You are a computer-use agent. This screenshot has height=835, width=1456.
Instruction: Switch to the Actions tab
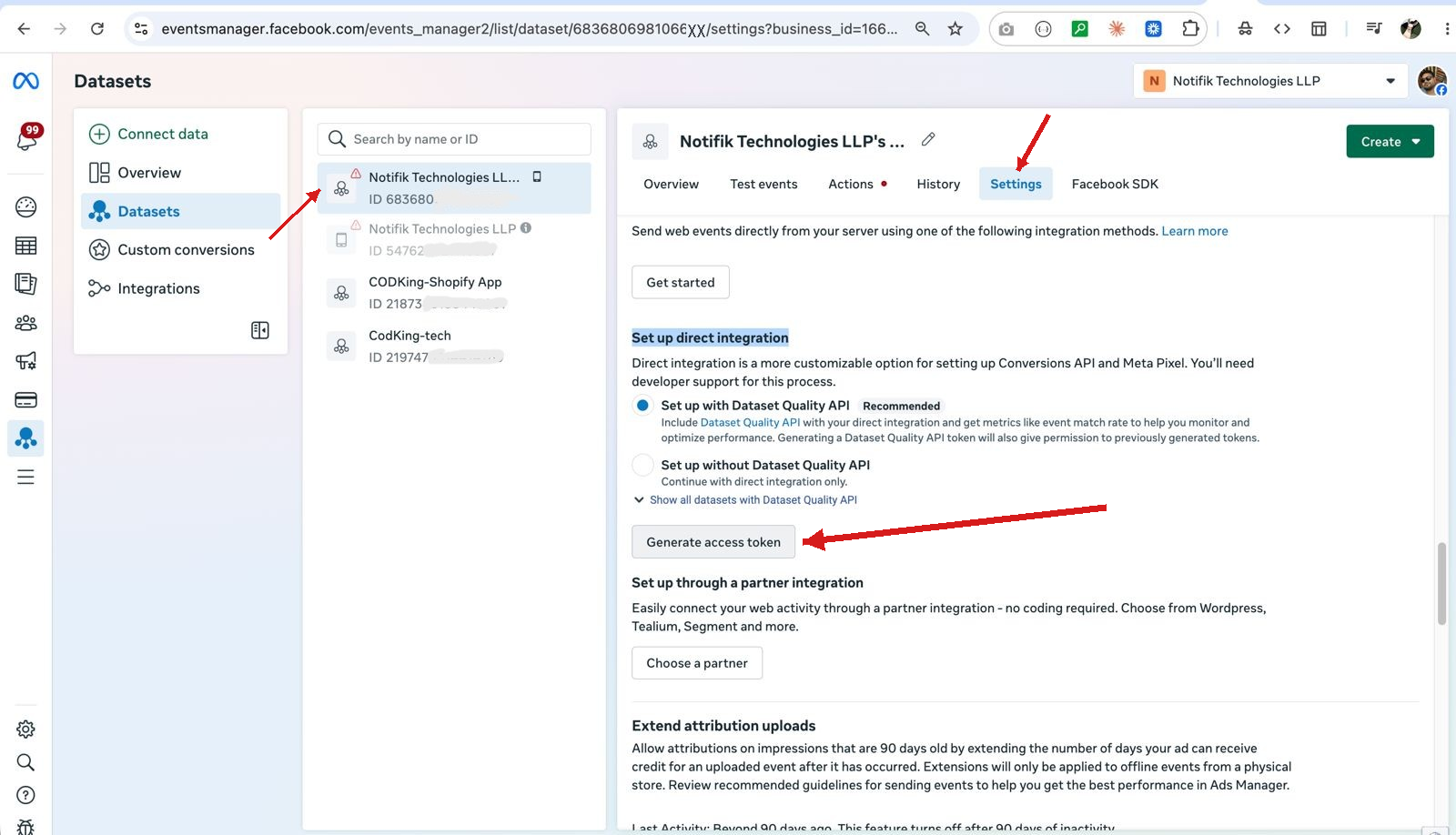tap(857, 184)
